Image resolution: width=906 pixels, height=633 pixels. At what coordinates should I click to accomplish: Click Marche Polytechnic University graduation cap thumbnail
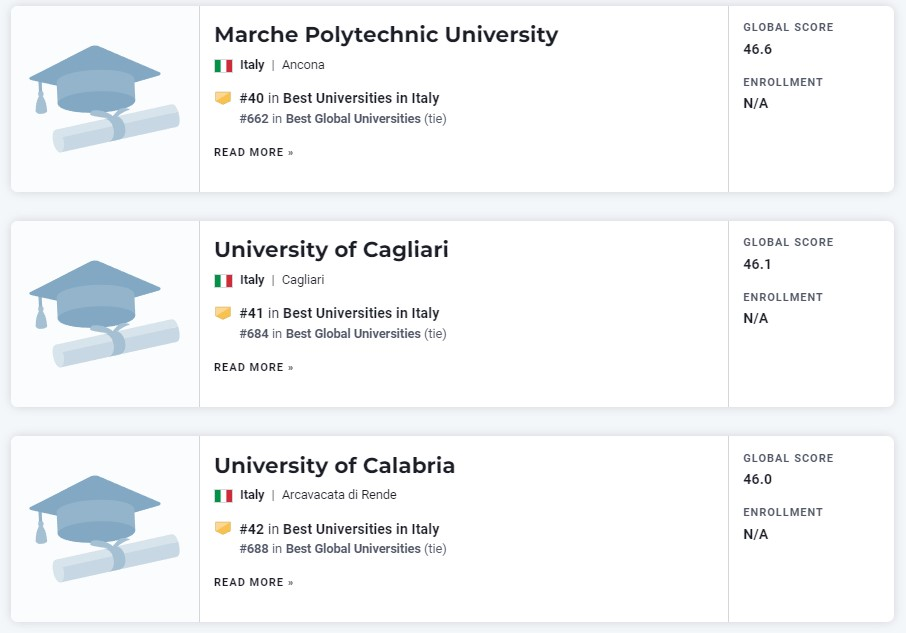tap(105, 99)
